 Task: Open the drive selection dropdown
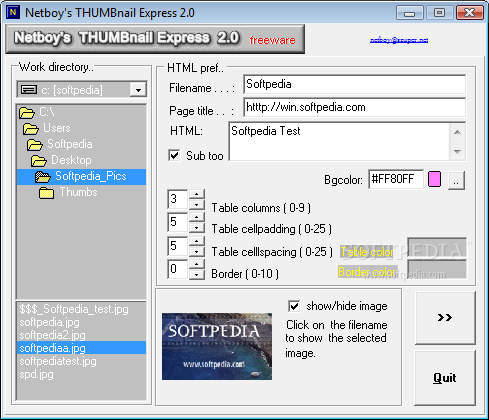pyautogui.click(x=138, y=89)
